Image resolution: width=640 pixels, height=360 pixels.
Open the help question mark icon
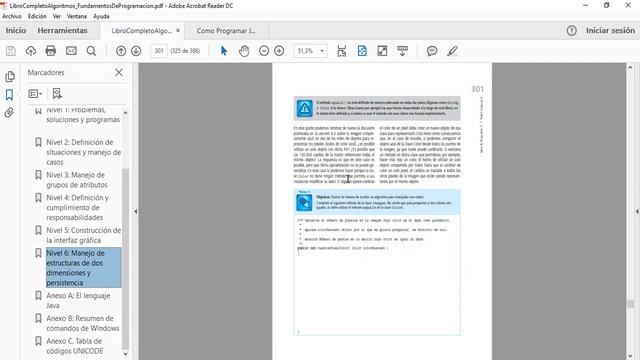(571, 31)
